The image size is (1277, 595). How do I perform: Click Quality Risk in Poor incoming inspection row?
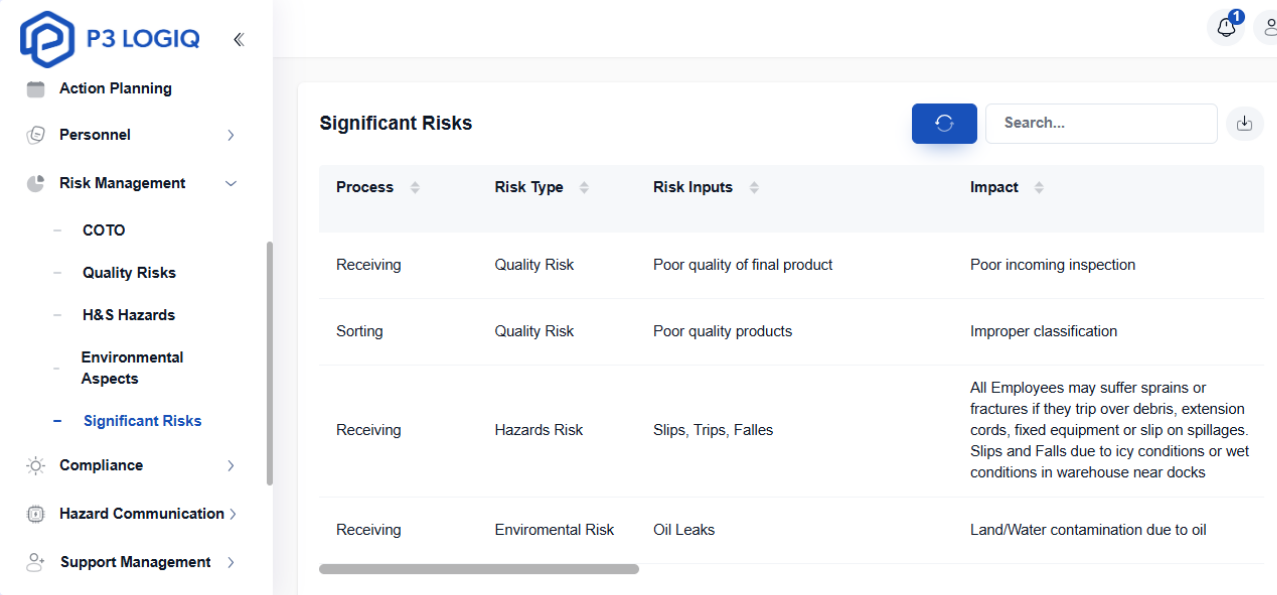[x=534, y=265]
